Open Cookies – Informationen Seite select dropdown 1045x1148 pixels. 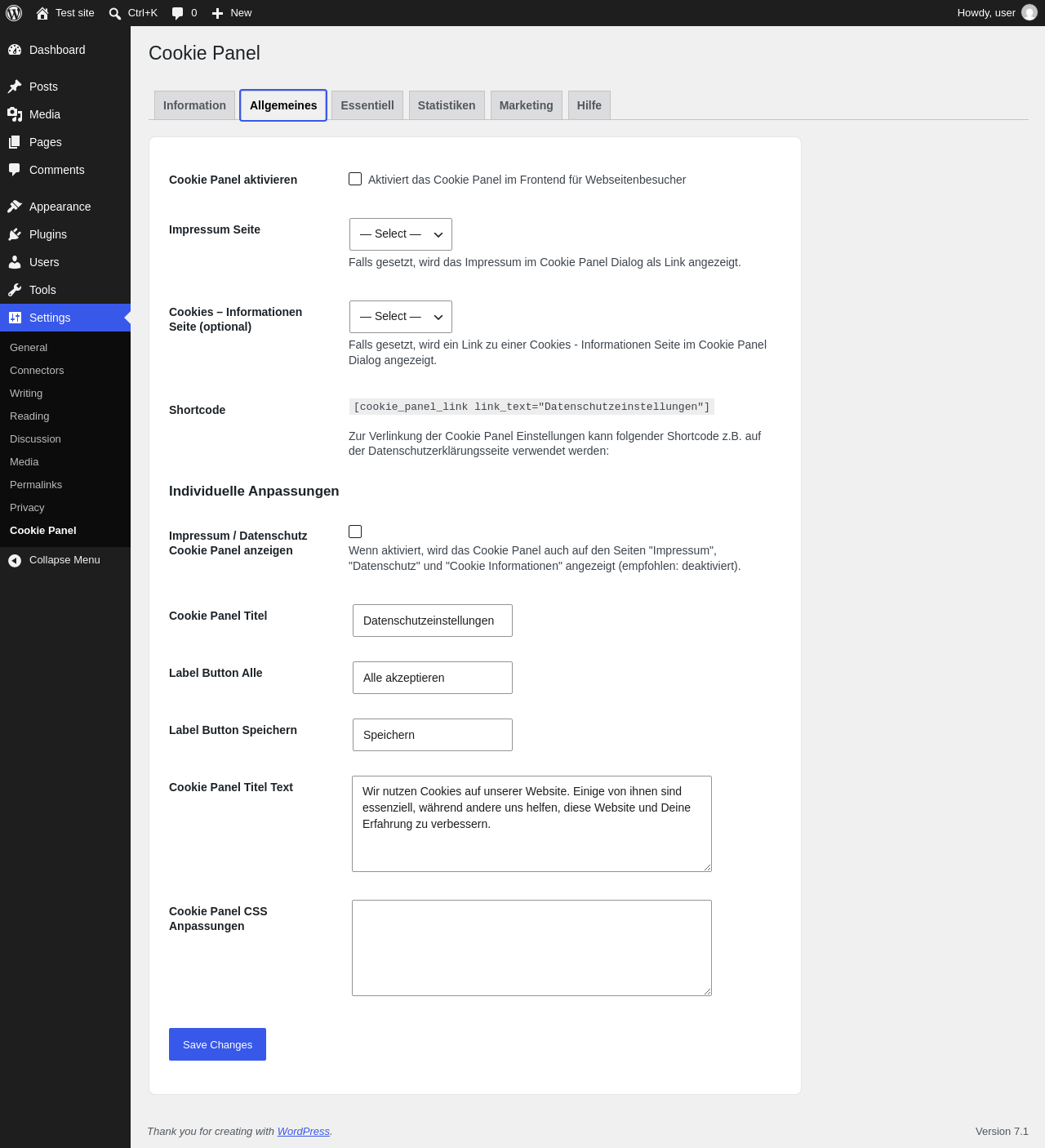401,317
